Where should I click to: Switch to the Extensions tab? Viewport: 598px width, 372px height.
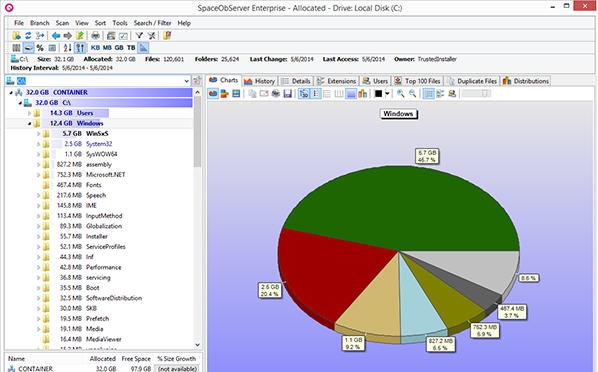336,81
